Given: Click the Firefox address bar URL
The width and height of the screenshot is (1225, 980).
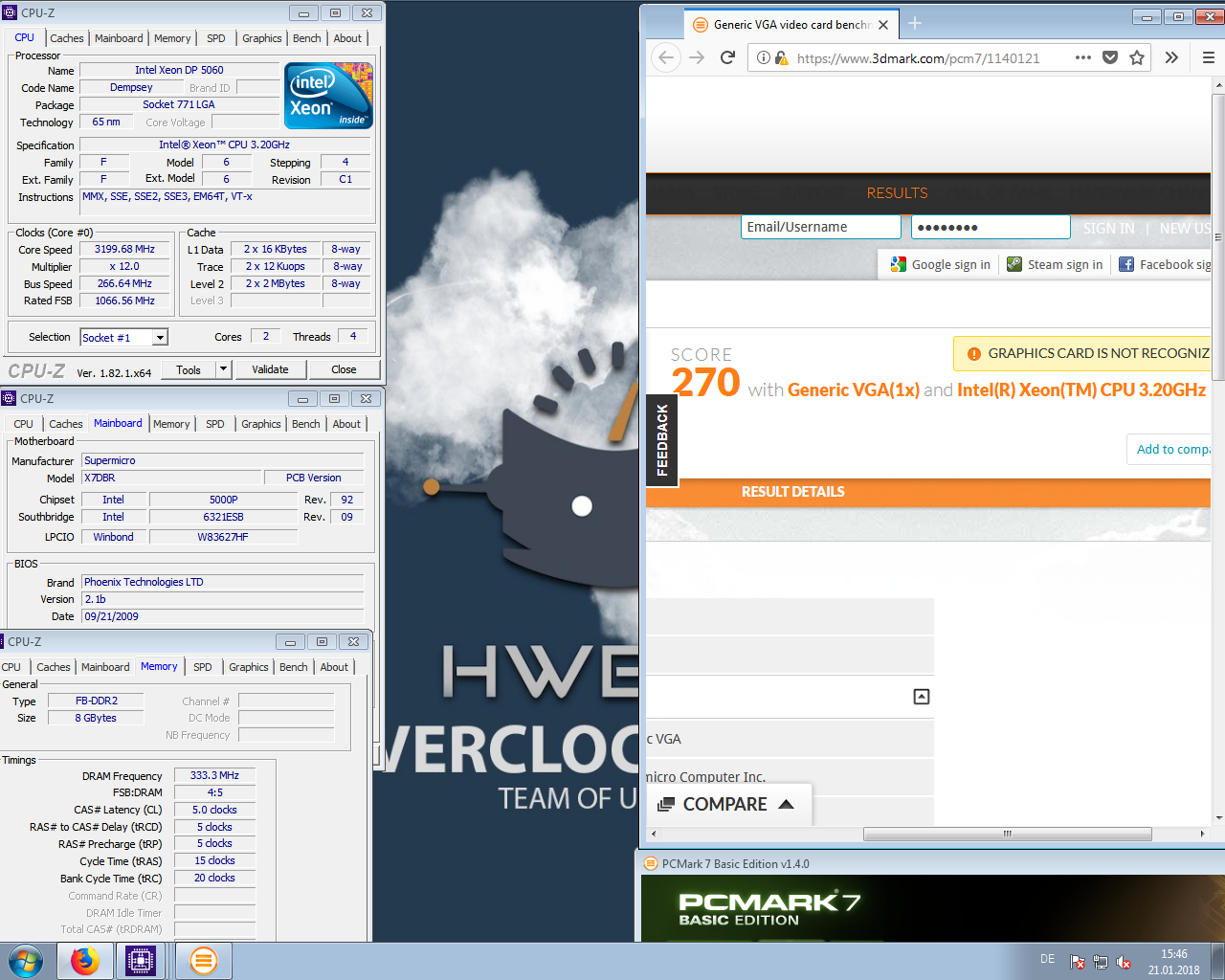Looking at the screenshot, I should [919, 57].
